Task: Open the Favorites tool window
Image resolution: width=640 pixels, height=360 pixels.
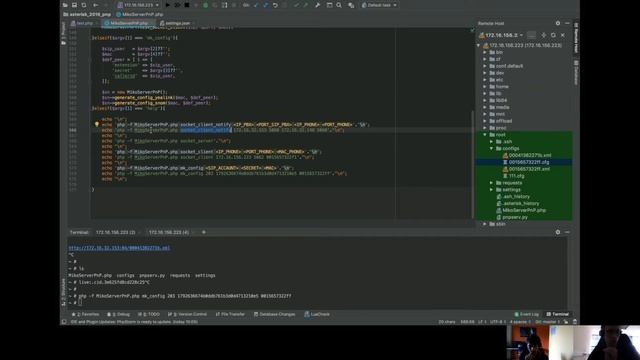Action: tap(85, 314)
